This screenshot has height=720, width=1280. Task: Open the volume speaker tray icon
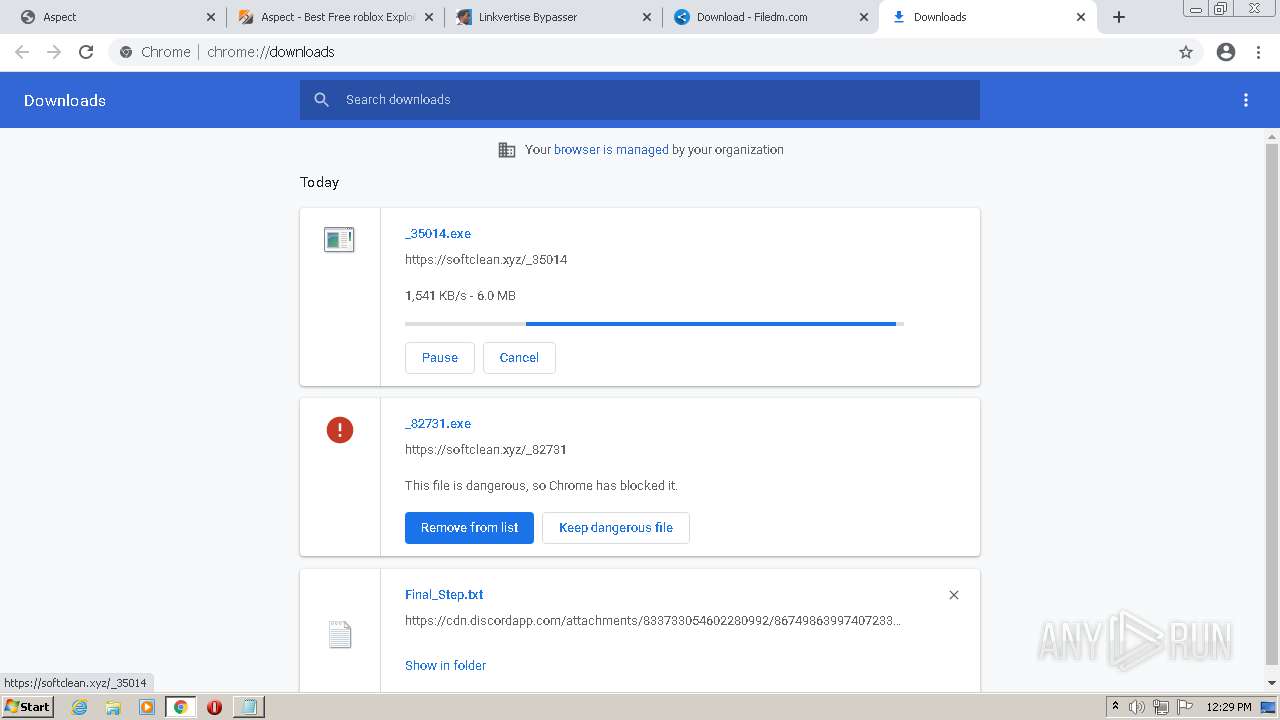1137,707
